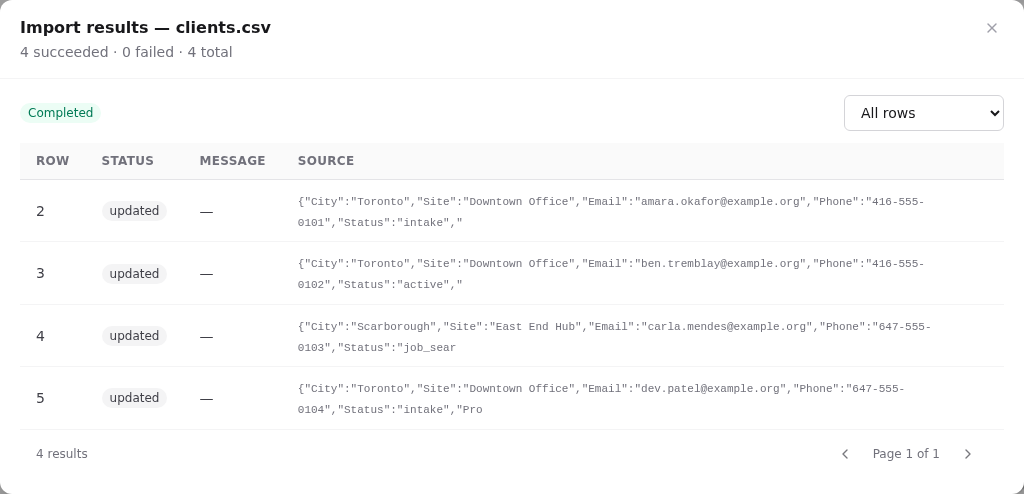Select the updated badge in row 5
Screen dimensions: 1024x494
pos(135,398)
